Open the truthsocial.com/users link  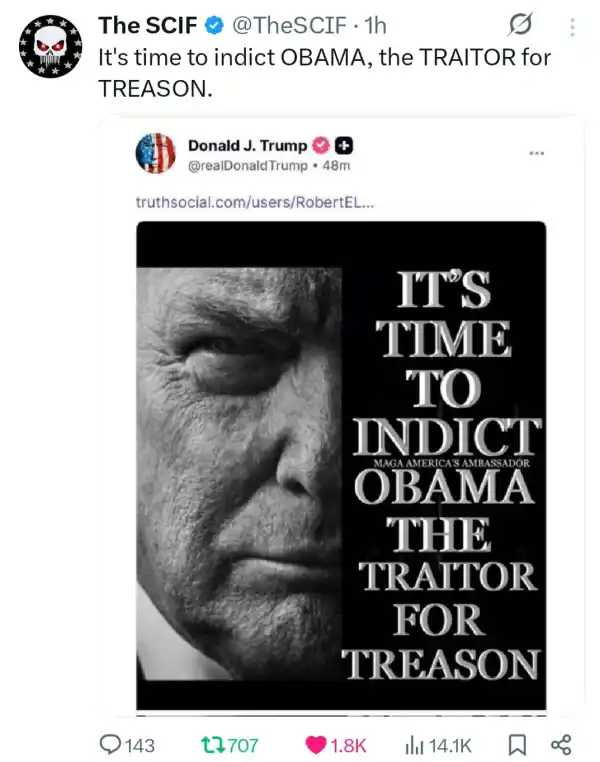pos(255,202)
